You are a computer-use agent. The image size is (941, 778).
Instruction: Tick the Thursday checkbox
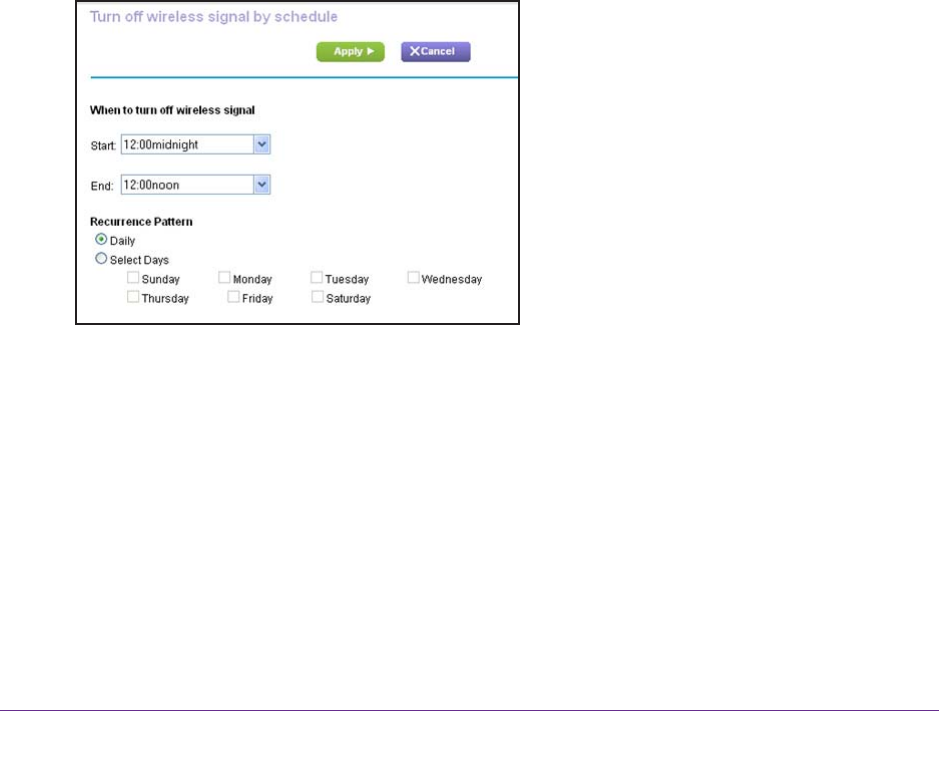133,297
